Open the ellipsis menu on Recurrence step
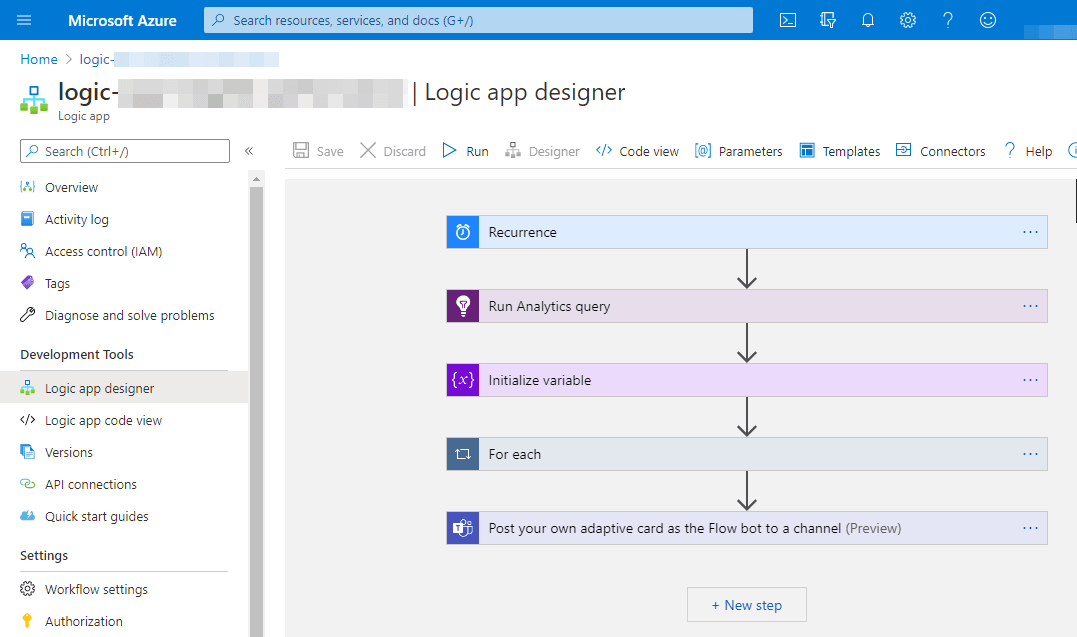This screenshot has height=637, width=1077. [1030, 232]
